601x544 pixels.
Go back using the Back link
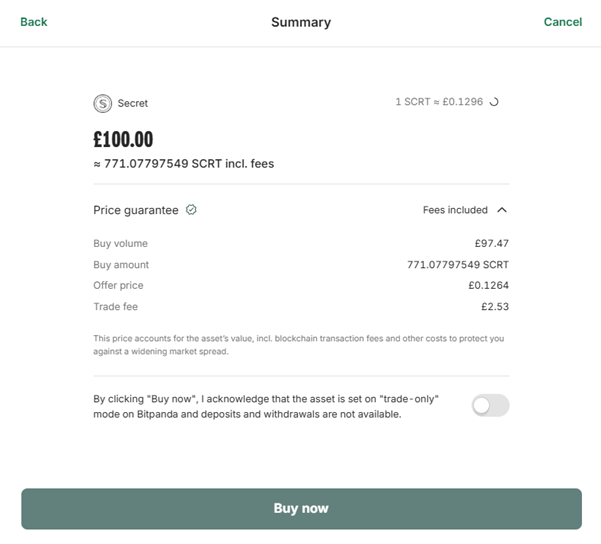pos(34,22)
